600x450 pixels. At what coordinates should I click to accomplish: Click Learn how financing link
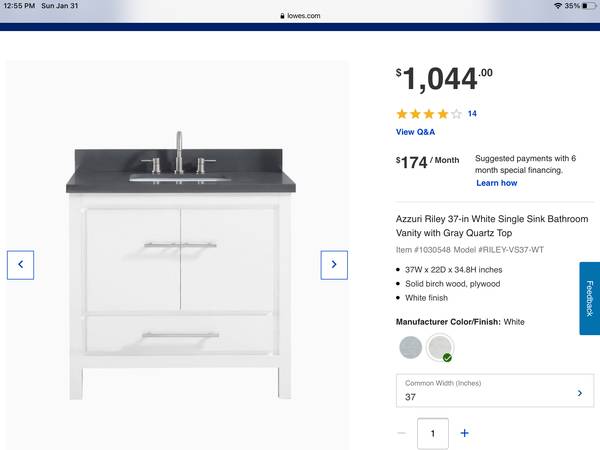(x=496, y=183)
